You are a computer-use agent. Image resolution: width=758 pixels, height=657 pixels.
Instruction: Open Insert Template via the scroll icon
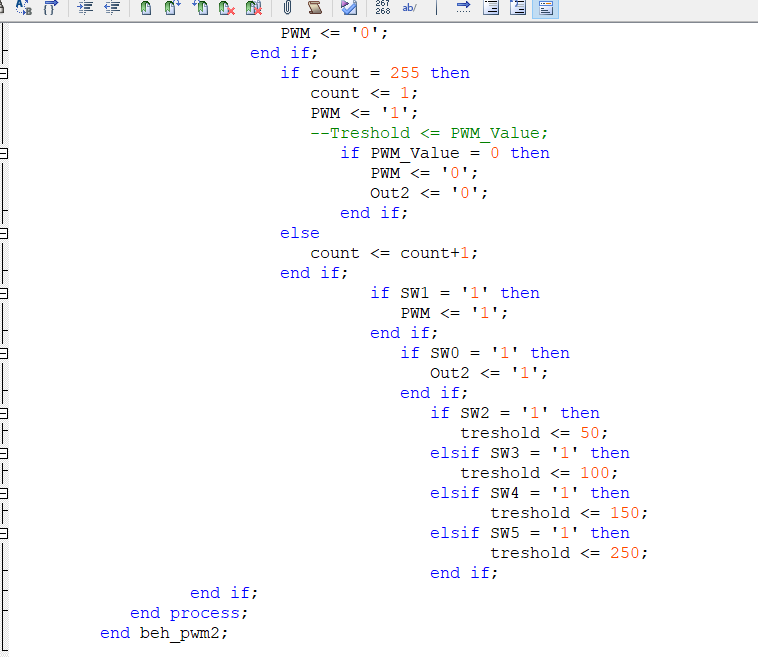(x=315, y=7)
